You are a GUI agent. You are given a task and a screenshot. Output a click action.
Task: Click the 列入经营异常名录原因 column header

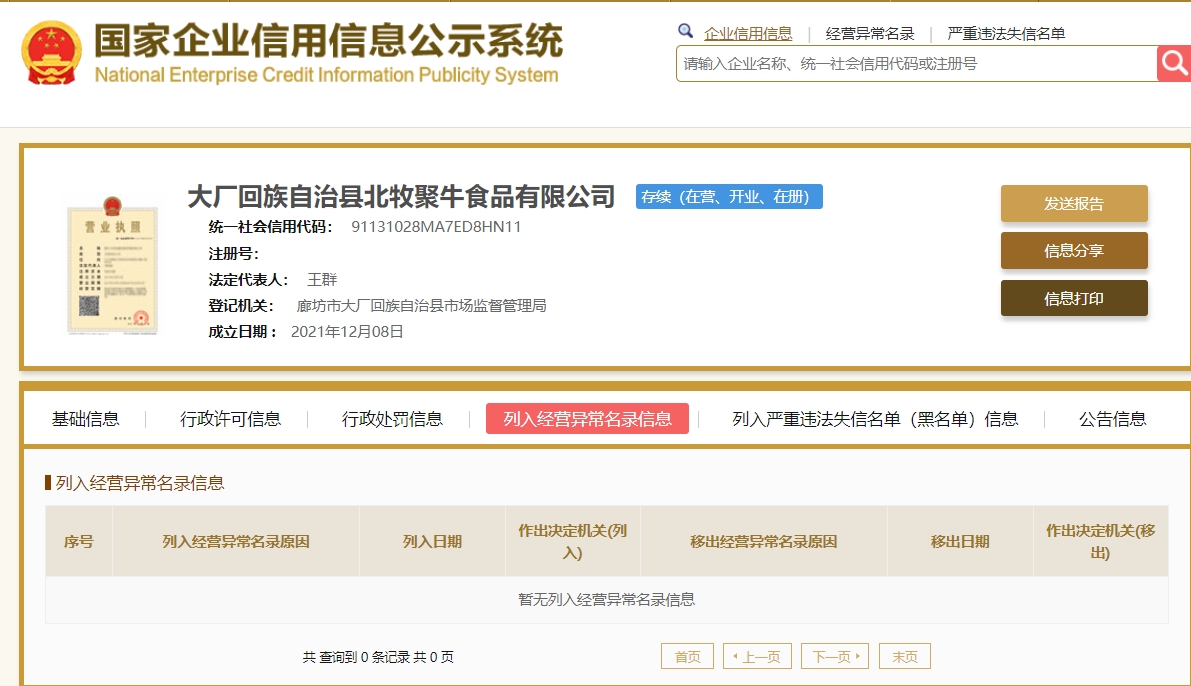(x=235, y=542)
